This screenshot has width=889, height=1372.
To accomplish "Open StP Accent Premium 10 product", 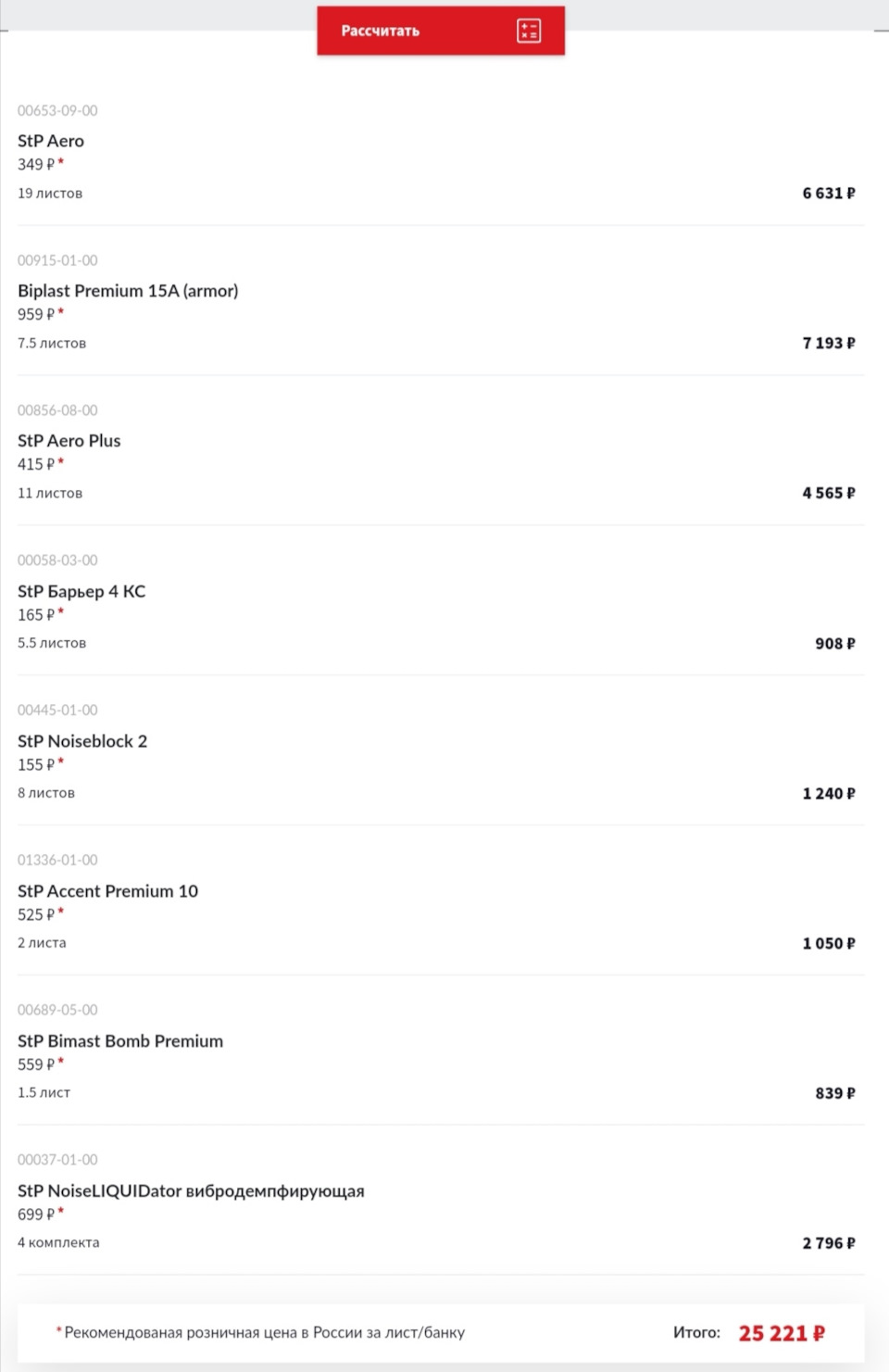I will tap(107, 891).
